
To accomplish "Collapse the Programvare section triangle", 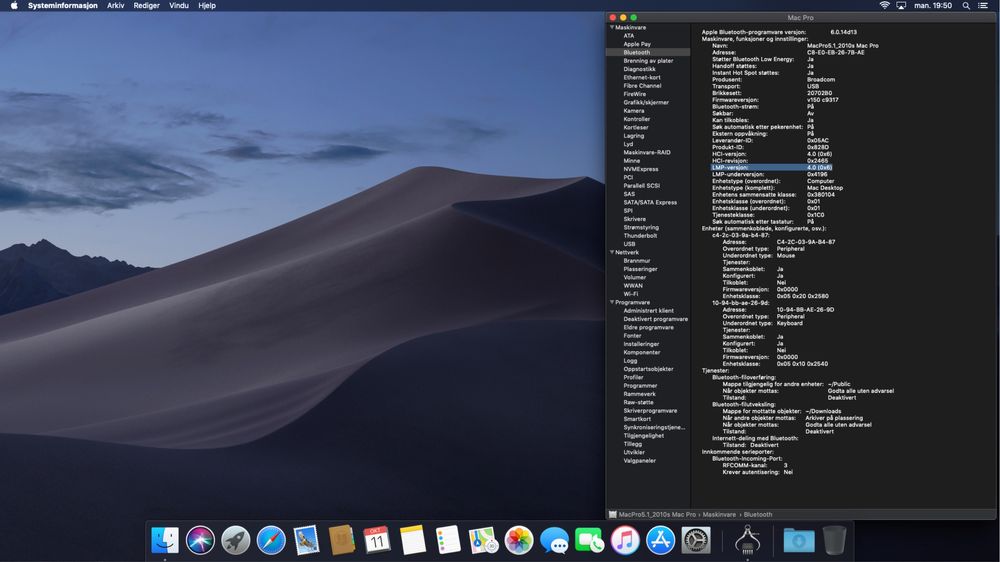I will pyautogui.click(x=612, y=302).
